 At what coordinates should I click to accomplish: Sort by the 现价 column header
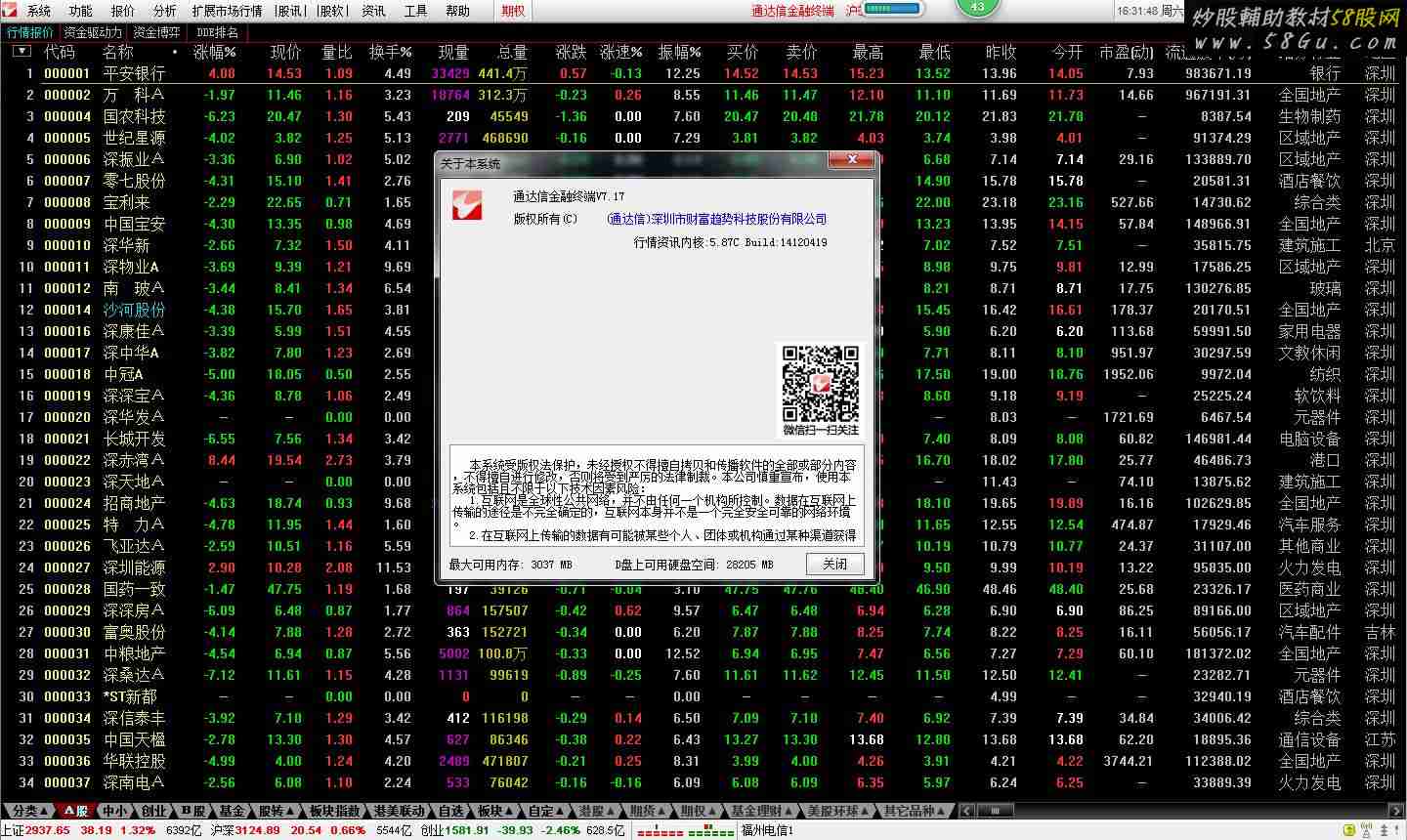(285, 51)
